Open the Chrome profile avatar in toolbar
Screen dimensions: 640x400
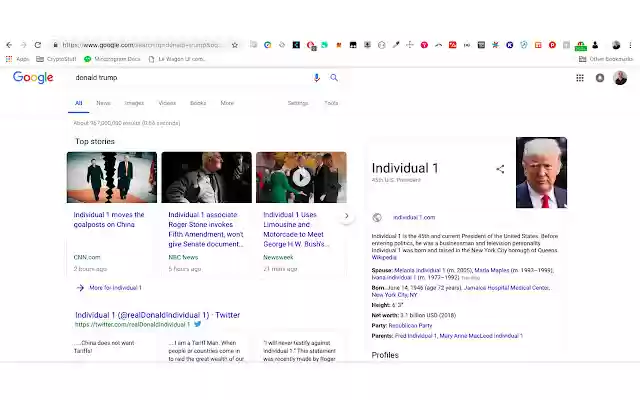coord(616,45)
